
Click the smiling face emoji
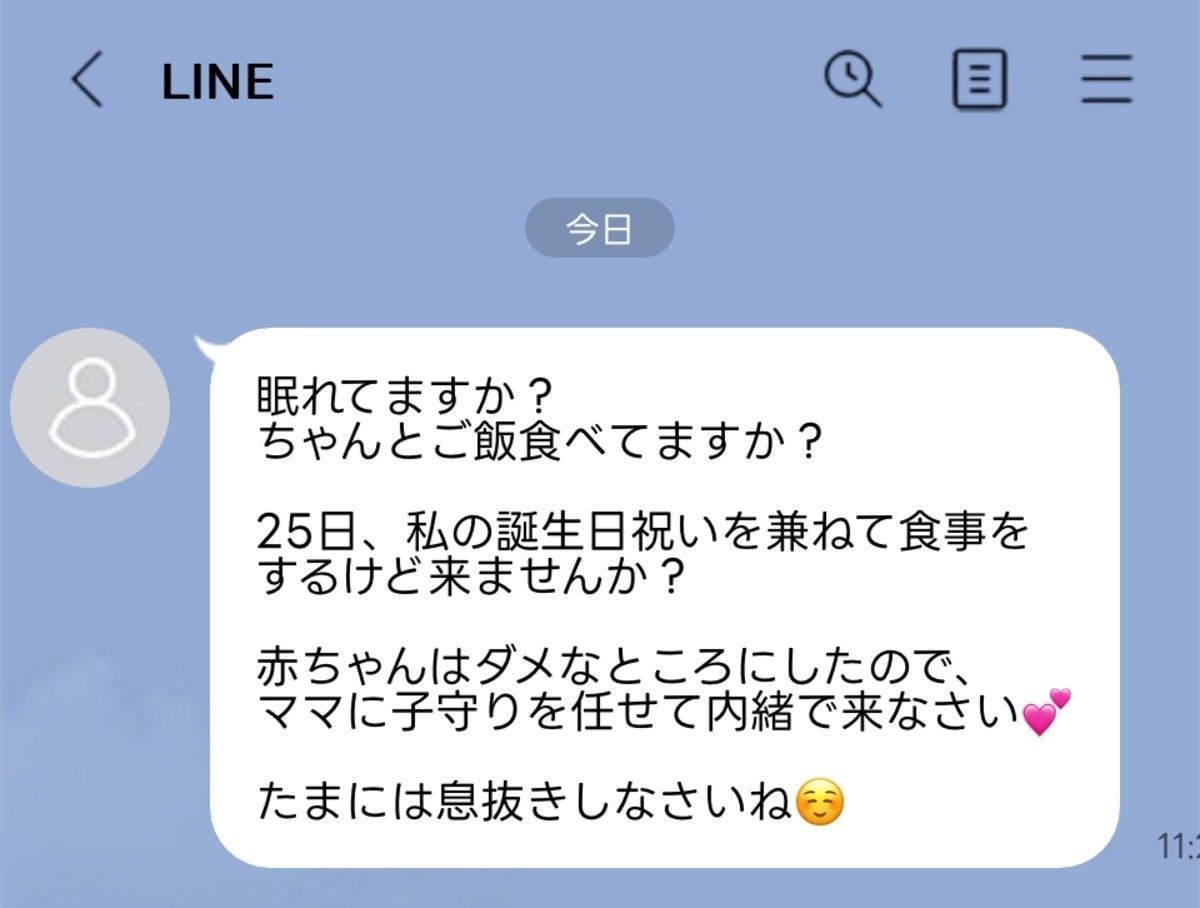(x=820, y=802)
